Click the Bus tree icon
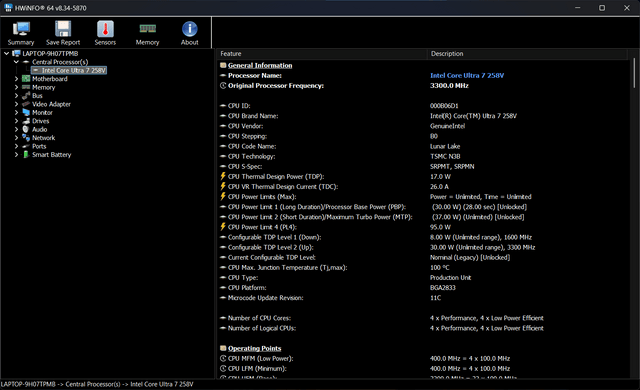The width and height of the screenshot is (640, 390). click(26, 95)
